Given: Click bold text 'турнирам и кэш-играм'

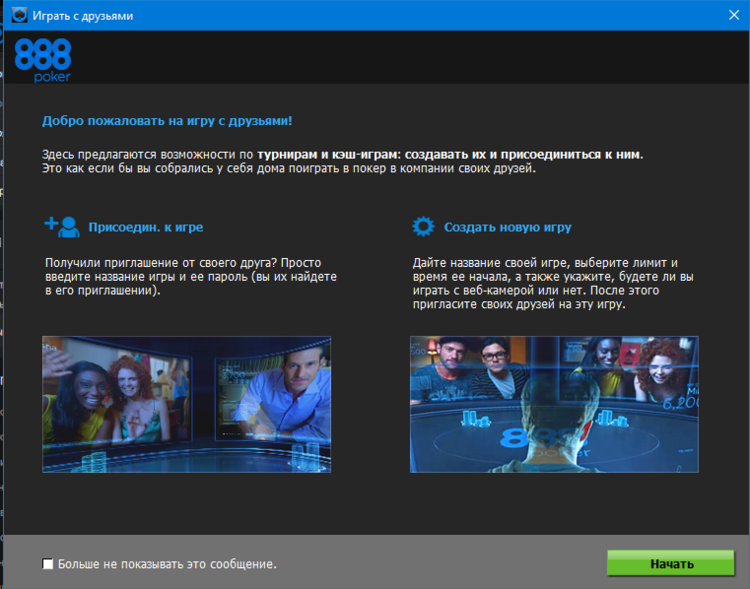Looking at the screenshot, I should pyautogui.click(x=327, y=155).
